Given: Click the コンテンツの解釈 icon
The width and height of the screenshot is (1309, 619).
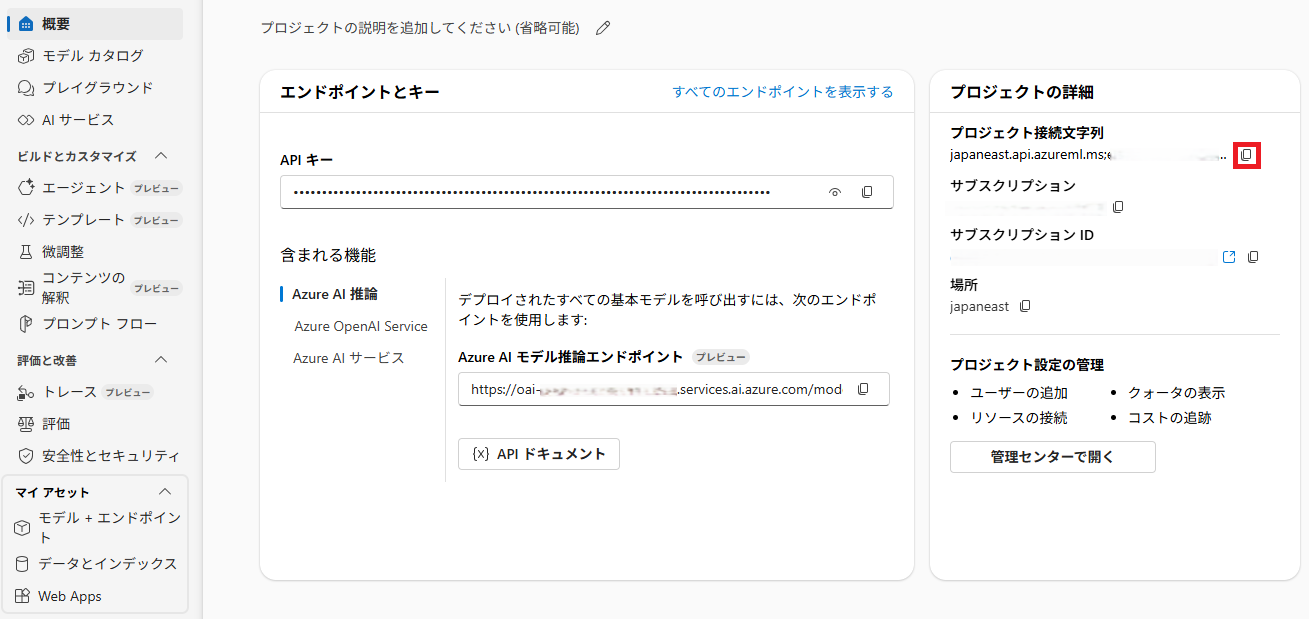Looking at the screenshot, I should click(26, 288).
